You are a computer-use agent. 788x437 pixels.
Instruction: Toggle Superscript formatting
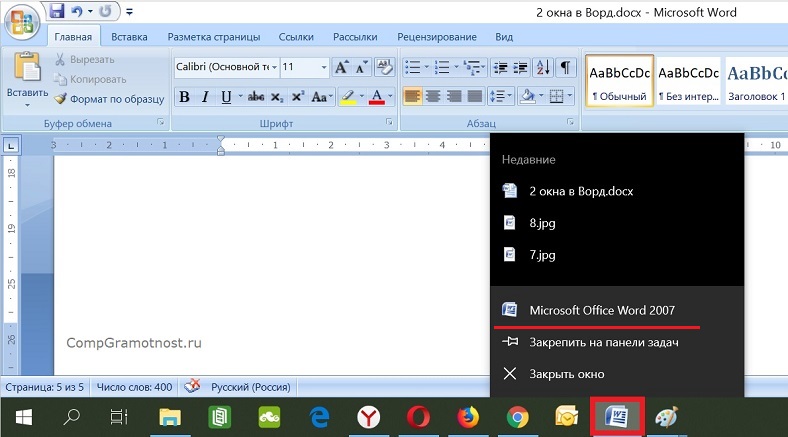298,96
